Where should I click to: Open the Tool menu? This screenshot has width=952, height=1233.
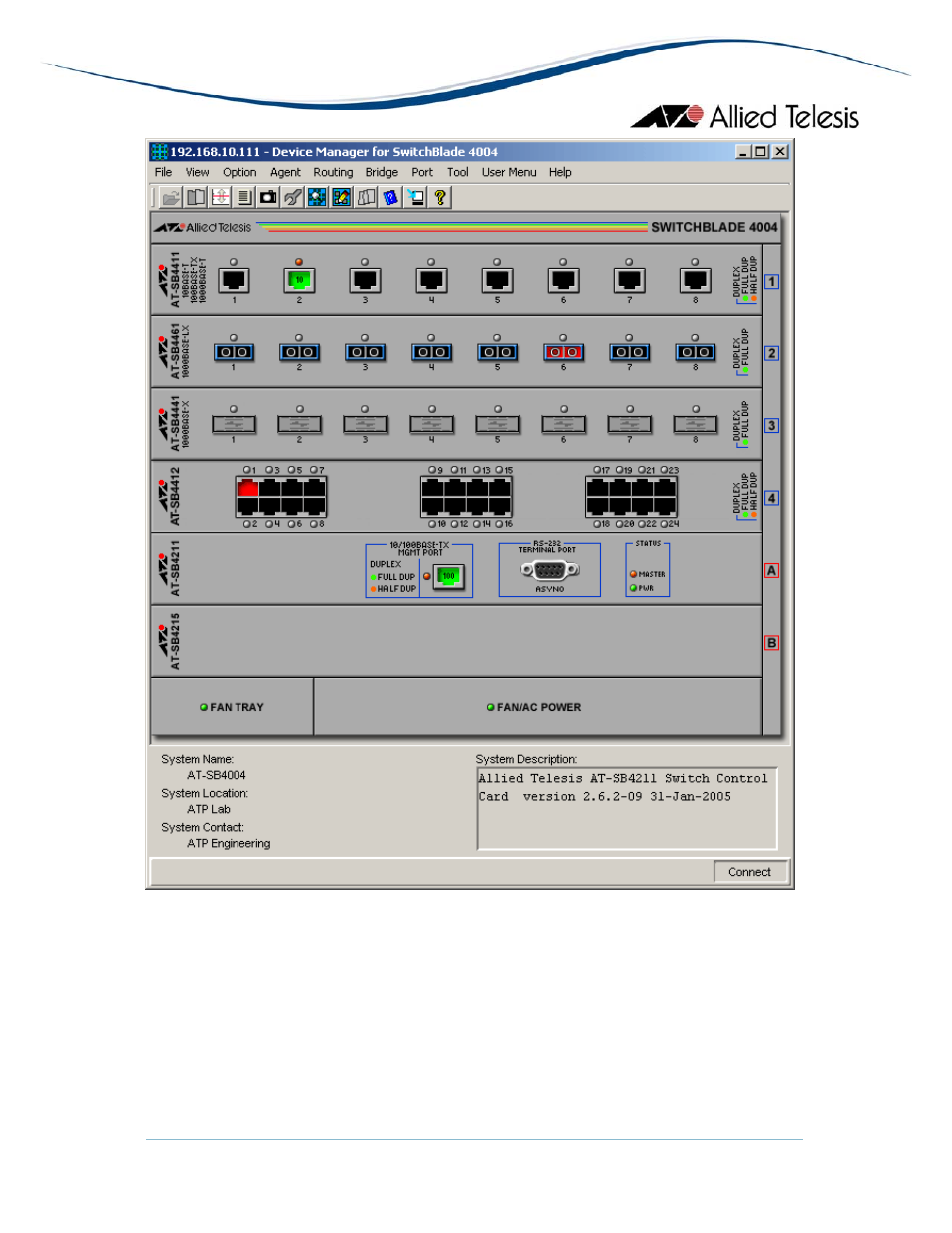click(x=458, y=173)
